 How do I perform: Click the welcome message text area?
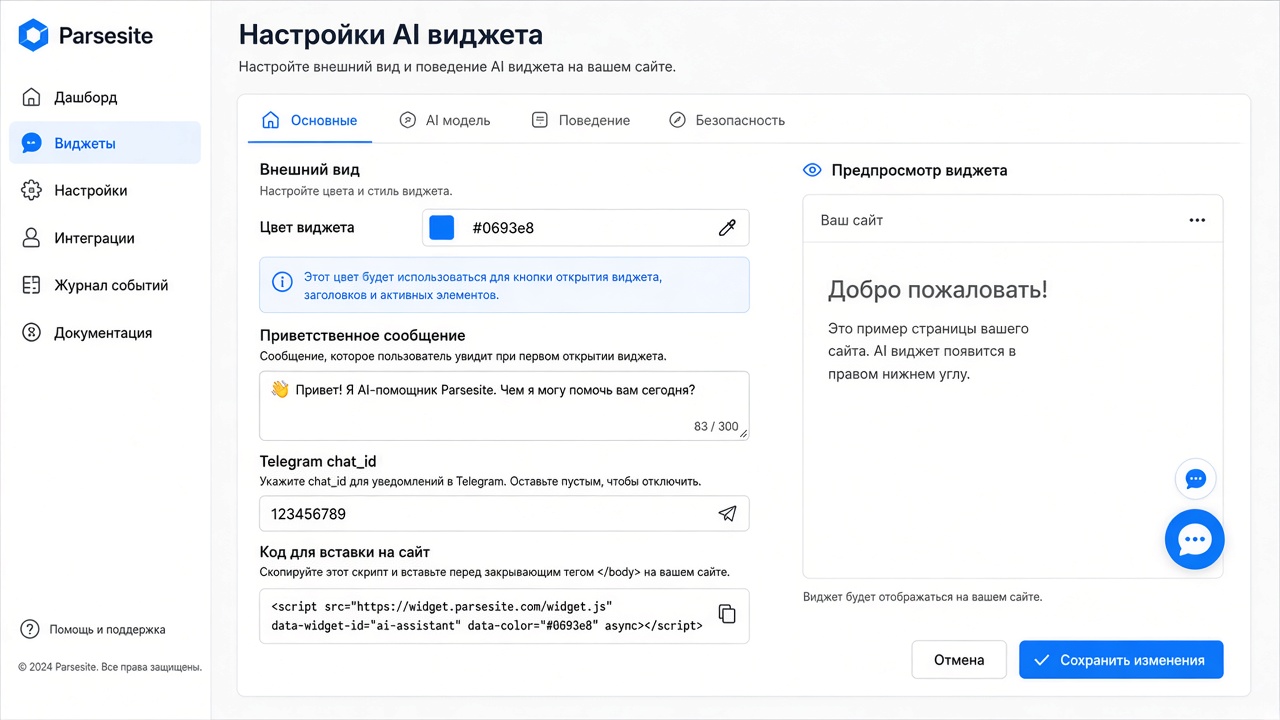pyautogui.click(x=504, y=405)
